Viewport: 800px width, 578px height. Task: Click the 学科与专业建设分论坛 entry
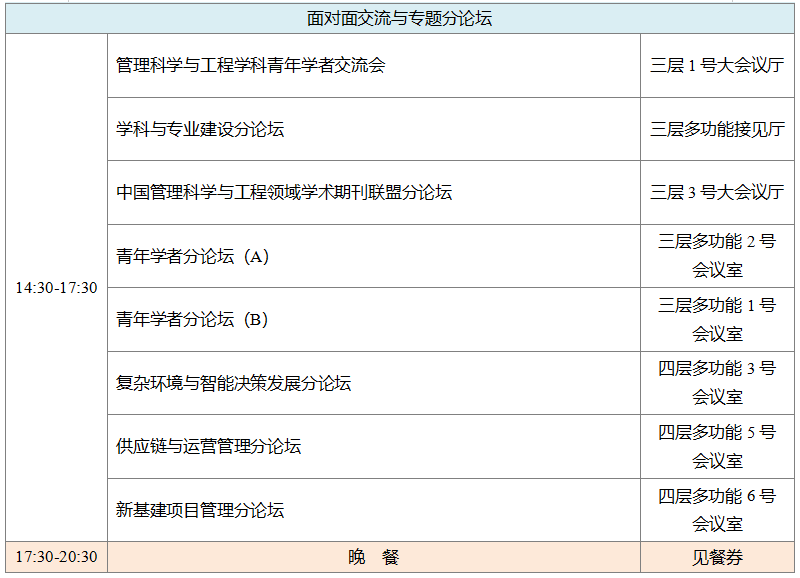pos(200,130)
